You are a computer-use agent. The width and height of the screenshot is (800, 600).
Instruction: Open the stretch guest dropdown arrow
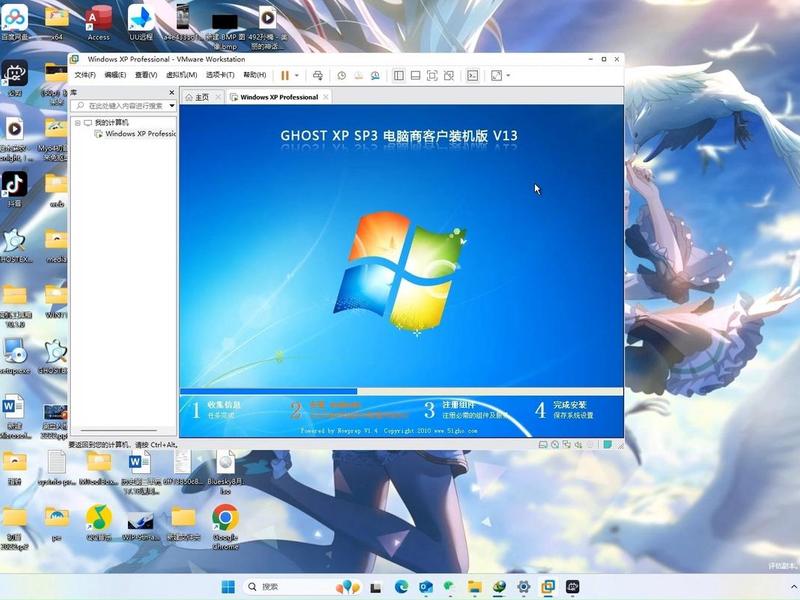click(x=508, y=76)
